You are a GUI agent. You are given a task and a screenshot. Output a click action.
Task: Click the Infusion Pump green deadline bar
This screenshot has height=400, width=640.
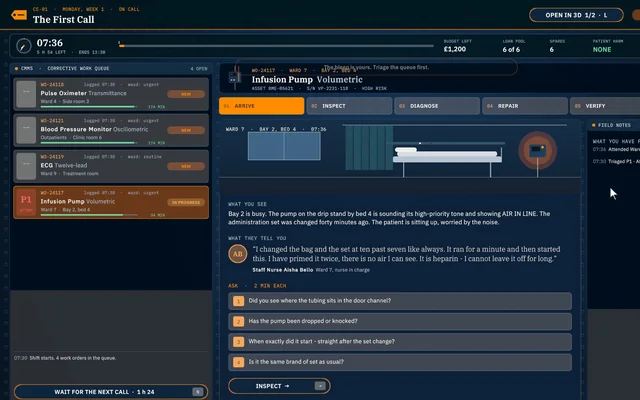[x=89, y=215]
